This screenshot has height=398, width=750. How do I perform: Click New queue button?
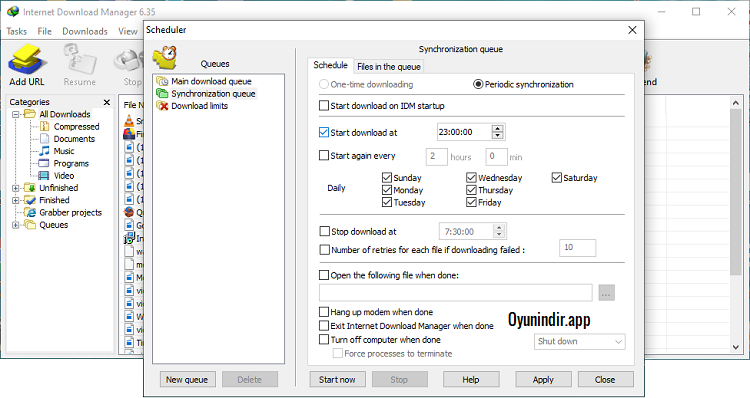click(187, 379)
